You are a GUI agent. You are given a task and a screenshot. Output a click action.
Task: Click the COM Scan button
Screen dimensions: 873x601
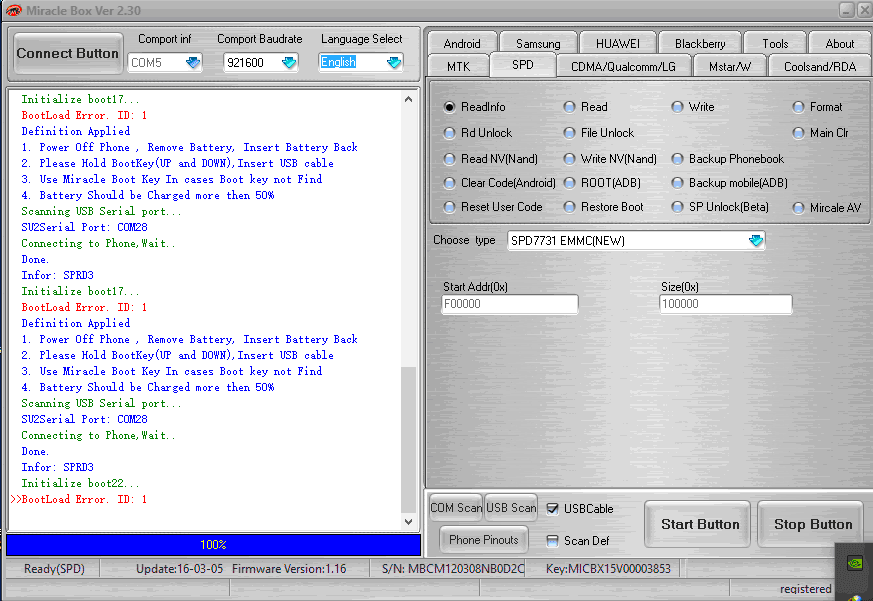[x=456, y=507]
